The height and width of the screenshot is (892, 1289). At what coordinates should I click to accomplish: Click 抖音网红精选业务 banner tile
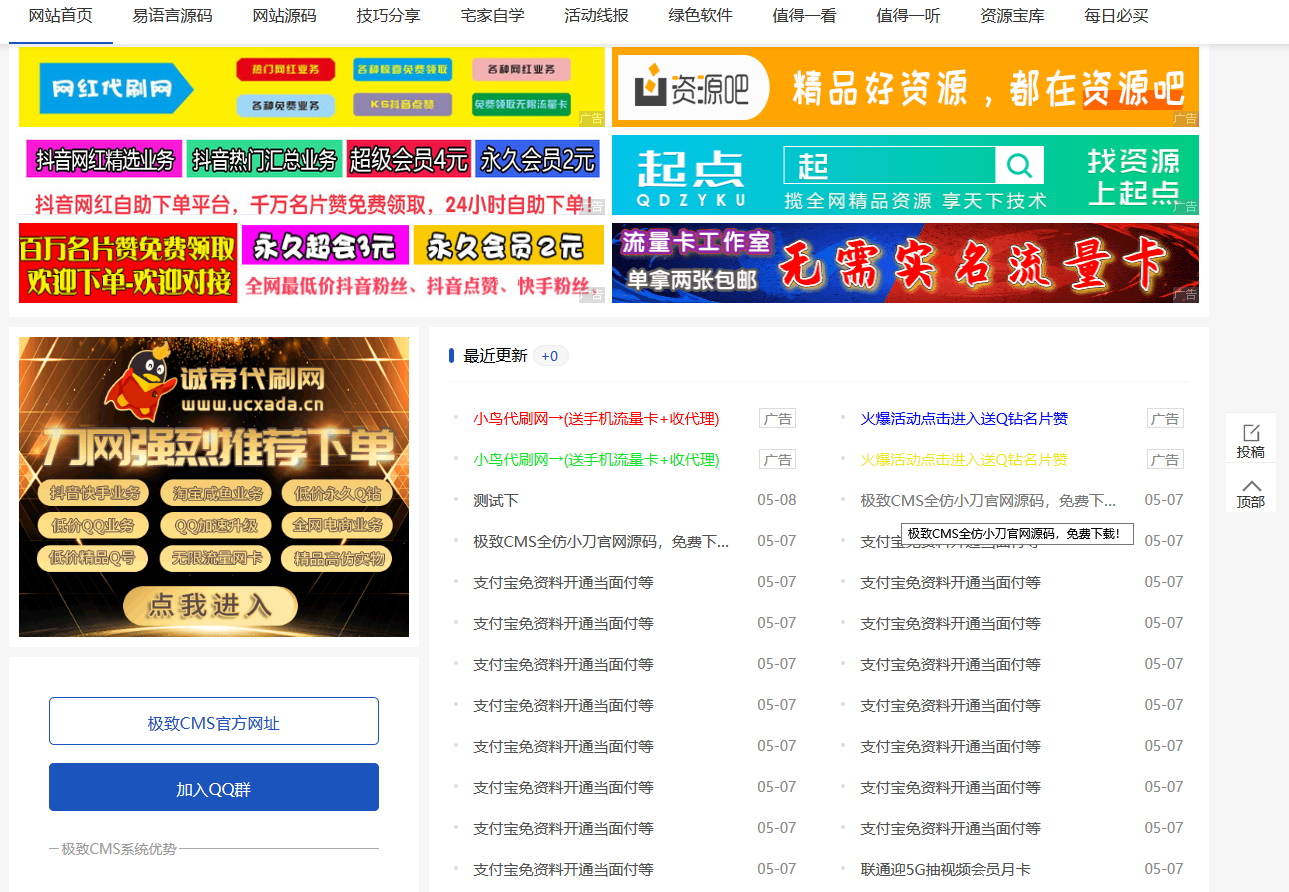click(x=105, y=159)
